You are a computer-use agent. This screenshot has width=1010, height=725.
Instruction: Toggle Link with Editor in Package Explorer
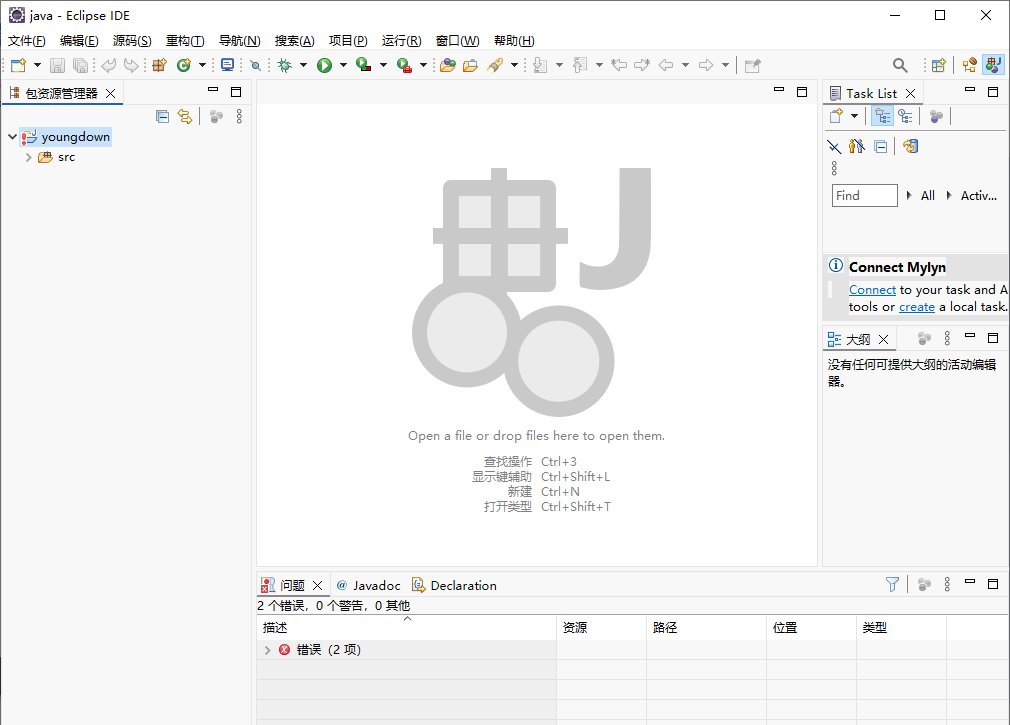(x=185, y=117)
